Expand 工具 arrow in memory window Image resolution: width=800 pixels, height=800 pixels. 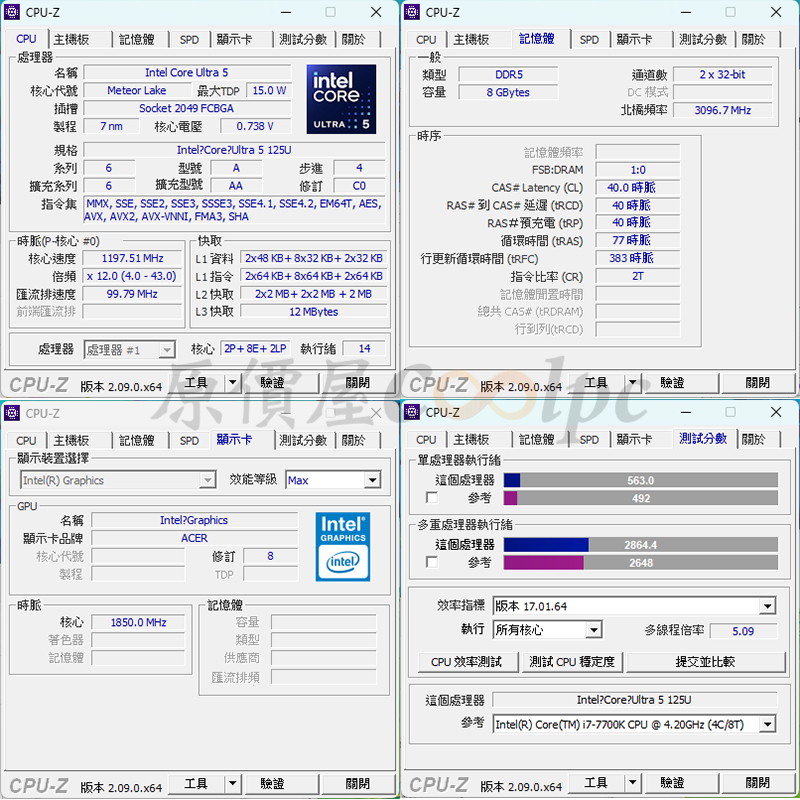[x=633, y=382]
